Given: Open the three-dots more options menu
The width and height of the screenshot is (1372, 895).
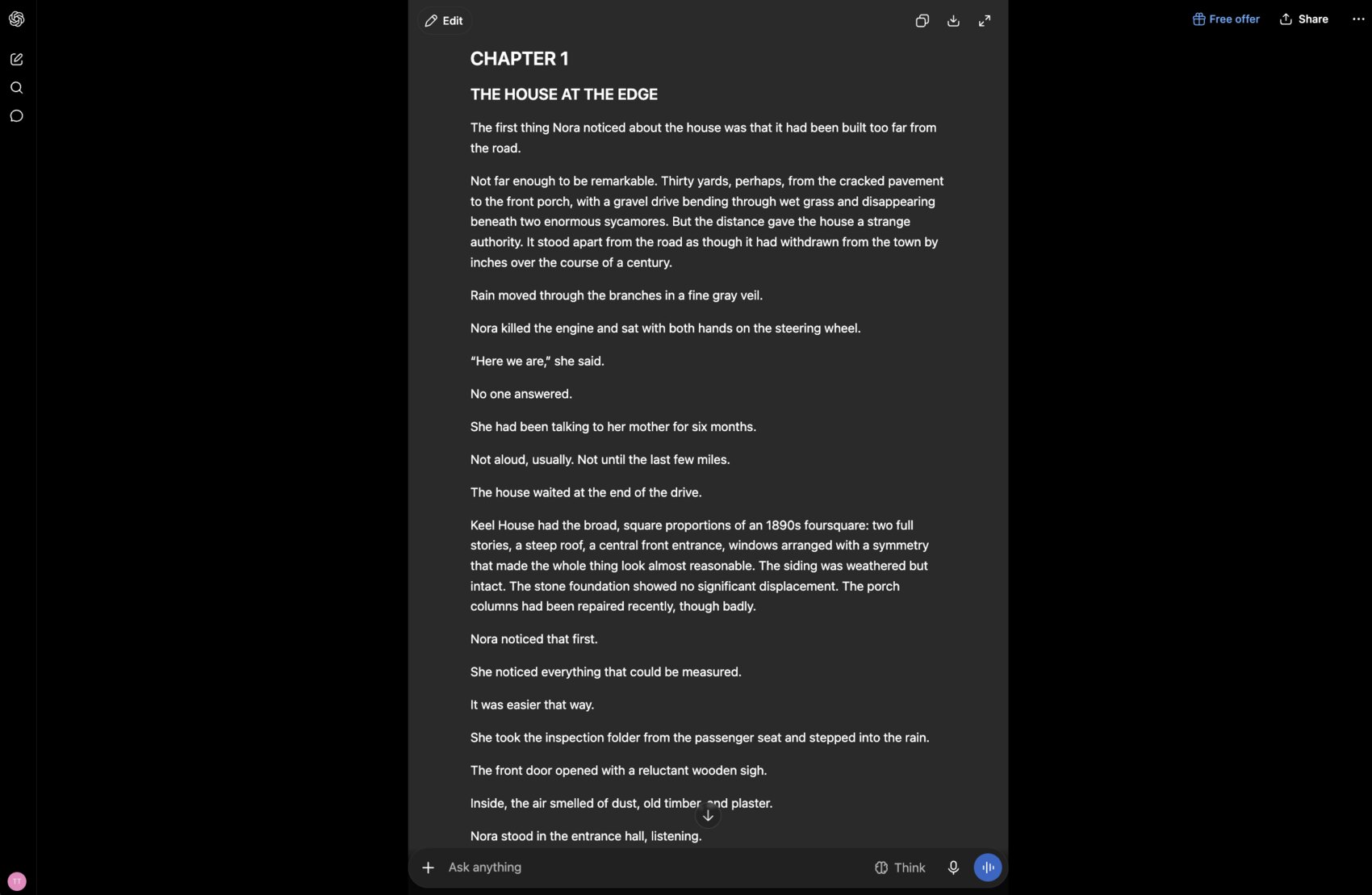Looking at the screenshot, I should pyautogui.click(x=1358, y=19).
